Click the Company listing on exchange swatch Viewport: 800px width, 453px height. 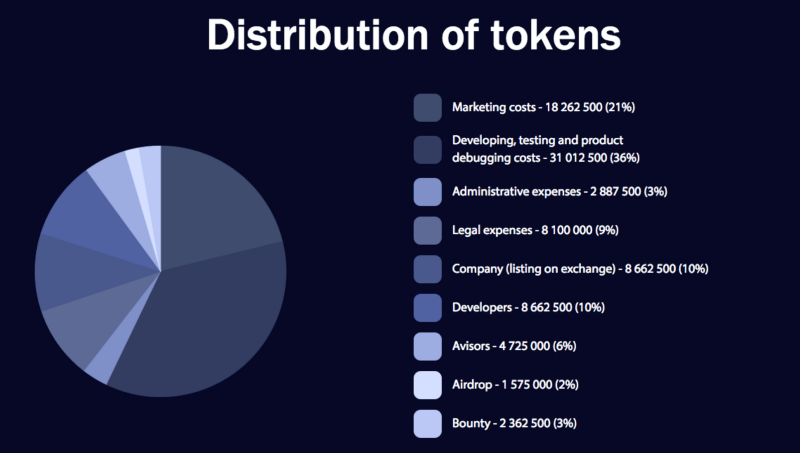coord(428,269)
